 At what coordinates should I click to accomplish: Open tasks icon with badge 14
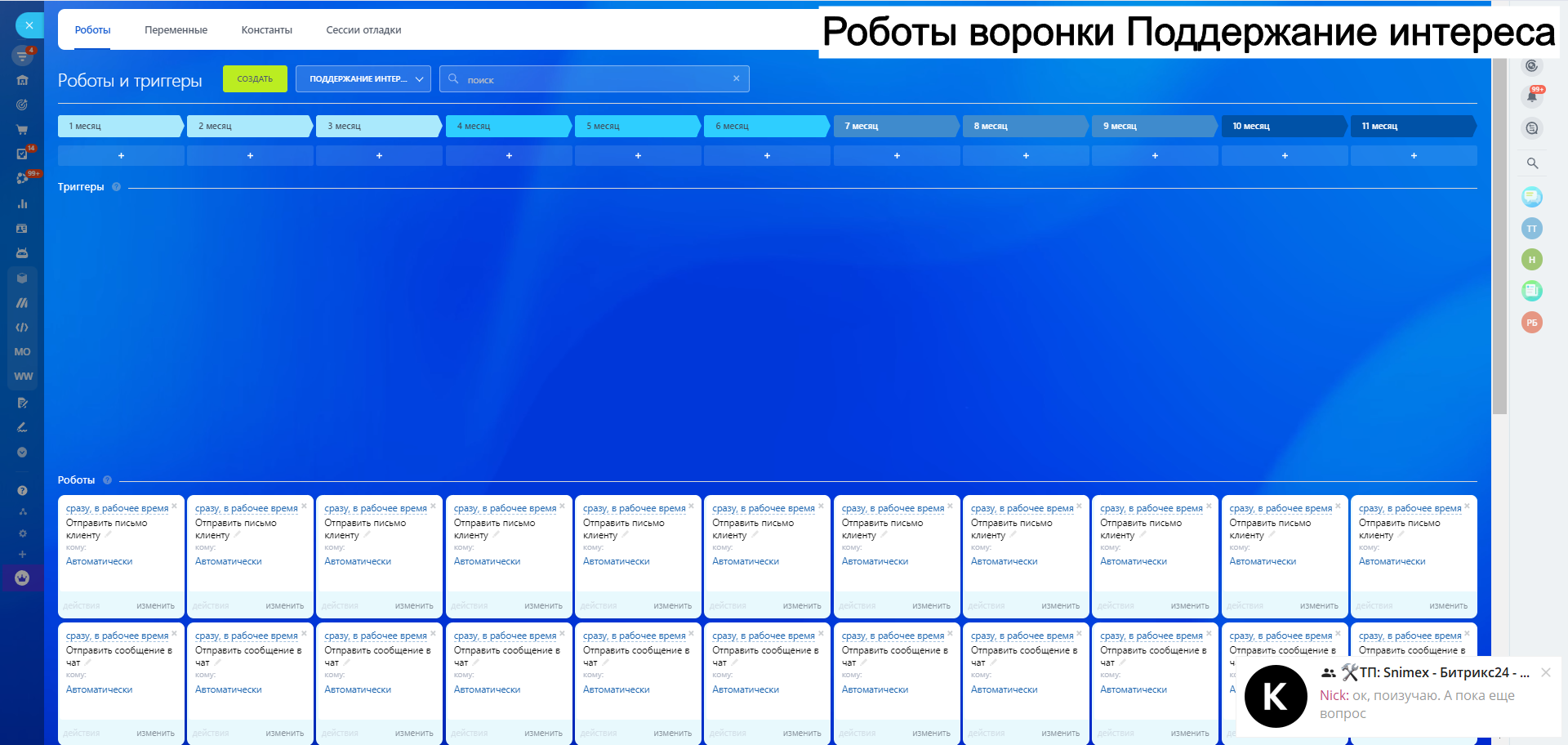[x=22, y=154]
